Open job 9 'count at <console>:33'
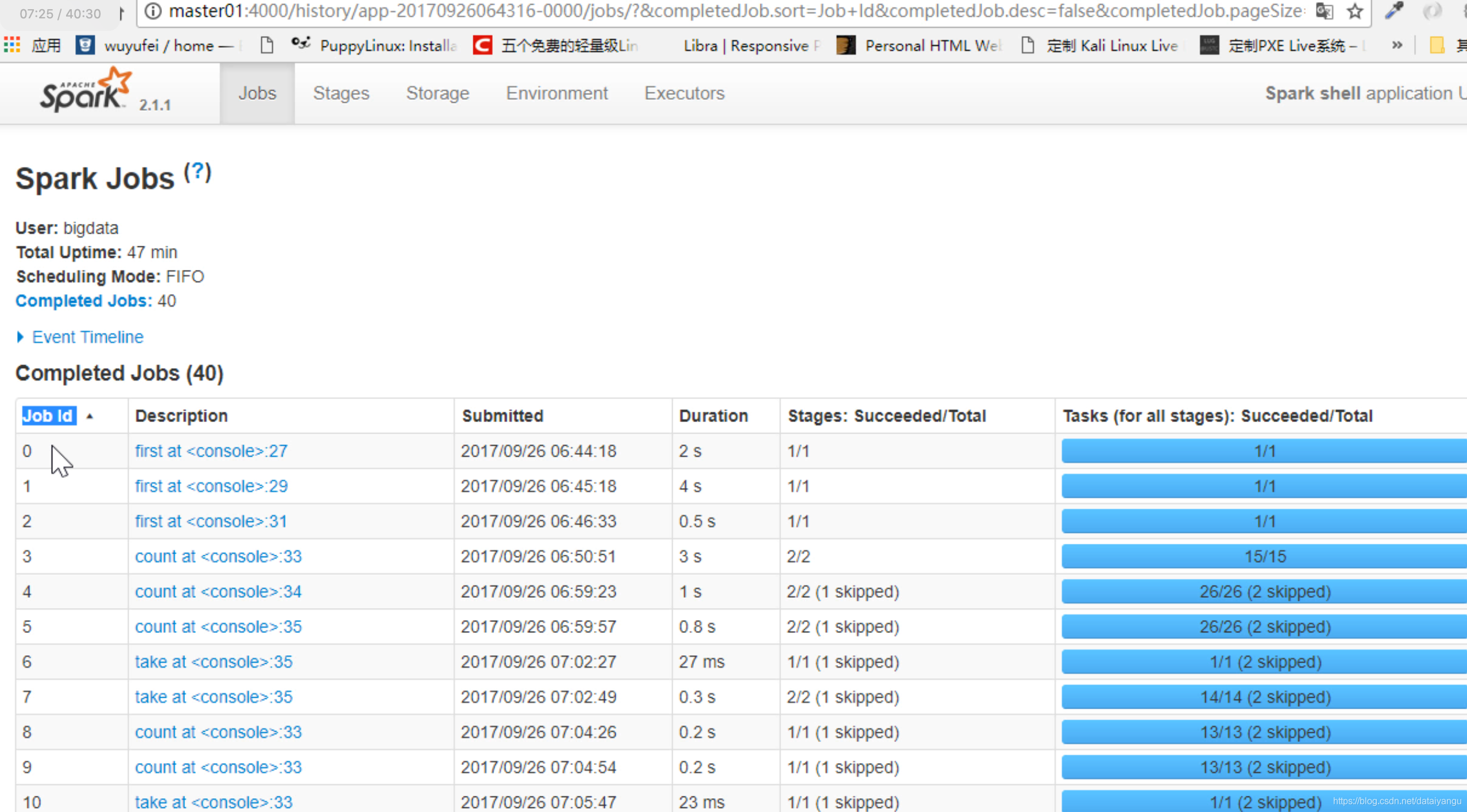Screen dimensions: 1467x812 218,767
